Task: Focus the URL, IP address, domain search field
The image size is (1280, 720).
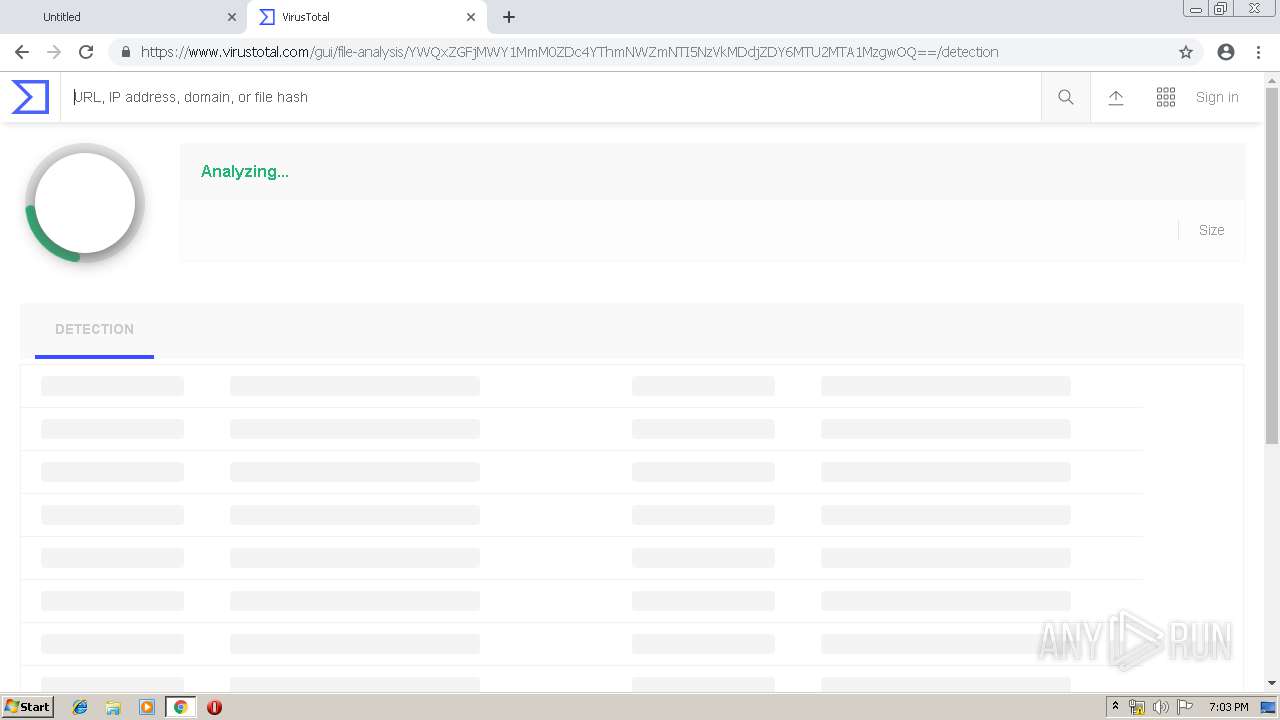Action: pyautogui.click(x=550, y=97)
